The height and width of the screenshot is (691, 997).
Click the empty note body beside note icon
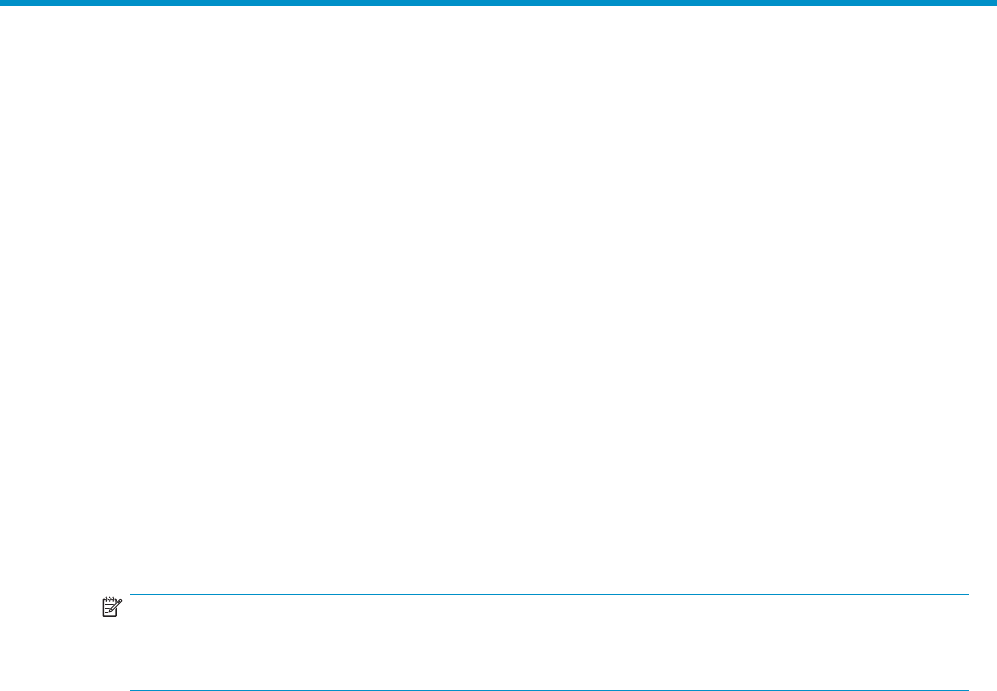click(549, 642)
